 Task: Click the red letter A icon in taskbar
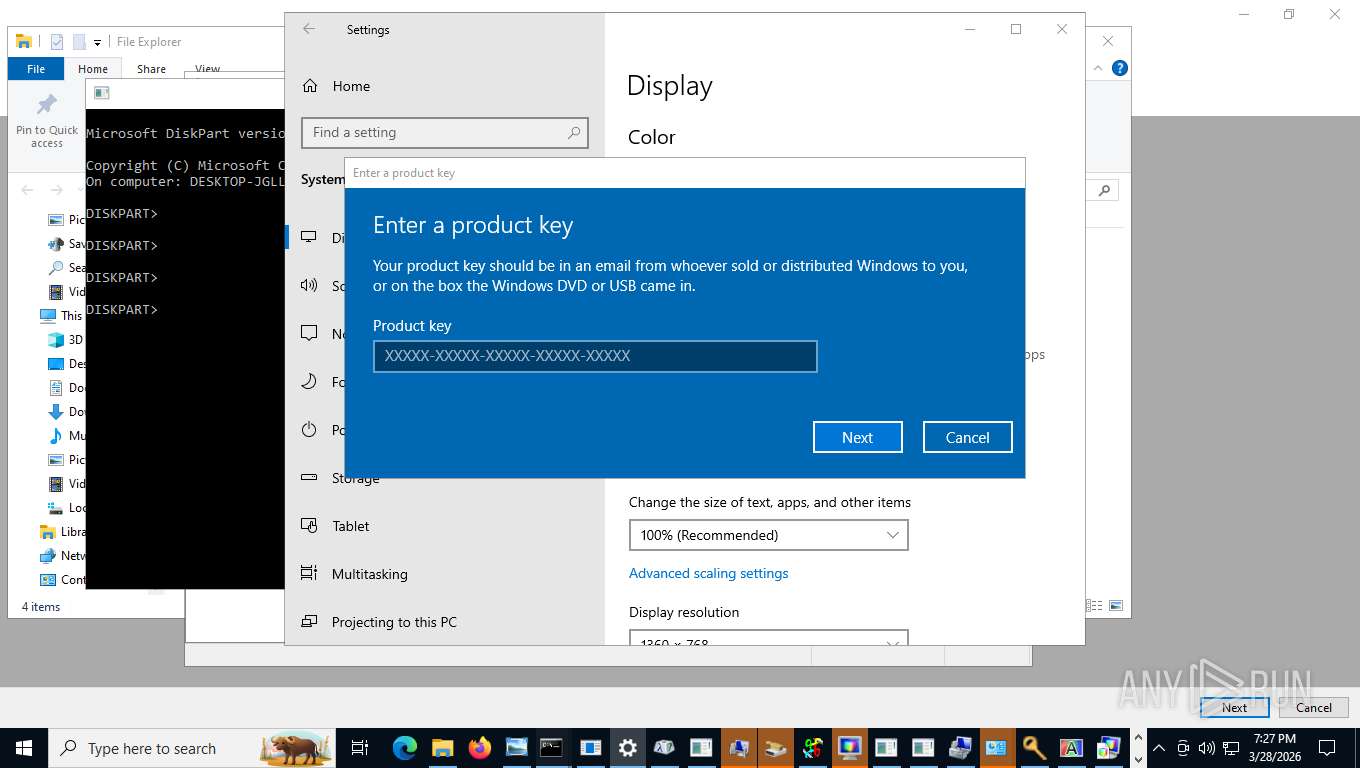pos(1070,748)
